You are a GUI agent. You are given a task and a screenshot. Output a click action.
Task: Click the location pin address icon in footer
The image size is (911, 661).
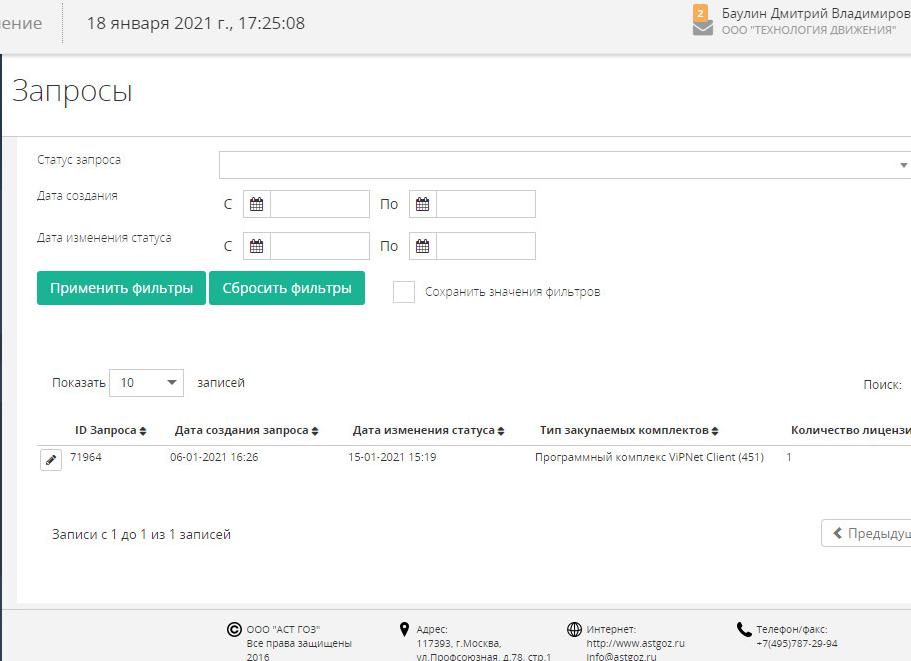point(404,629)
